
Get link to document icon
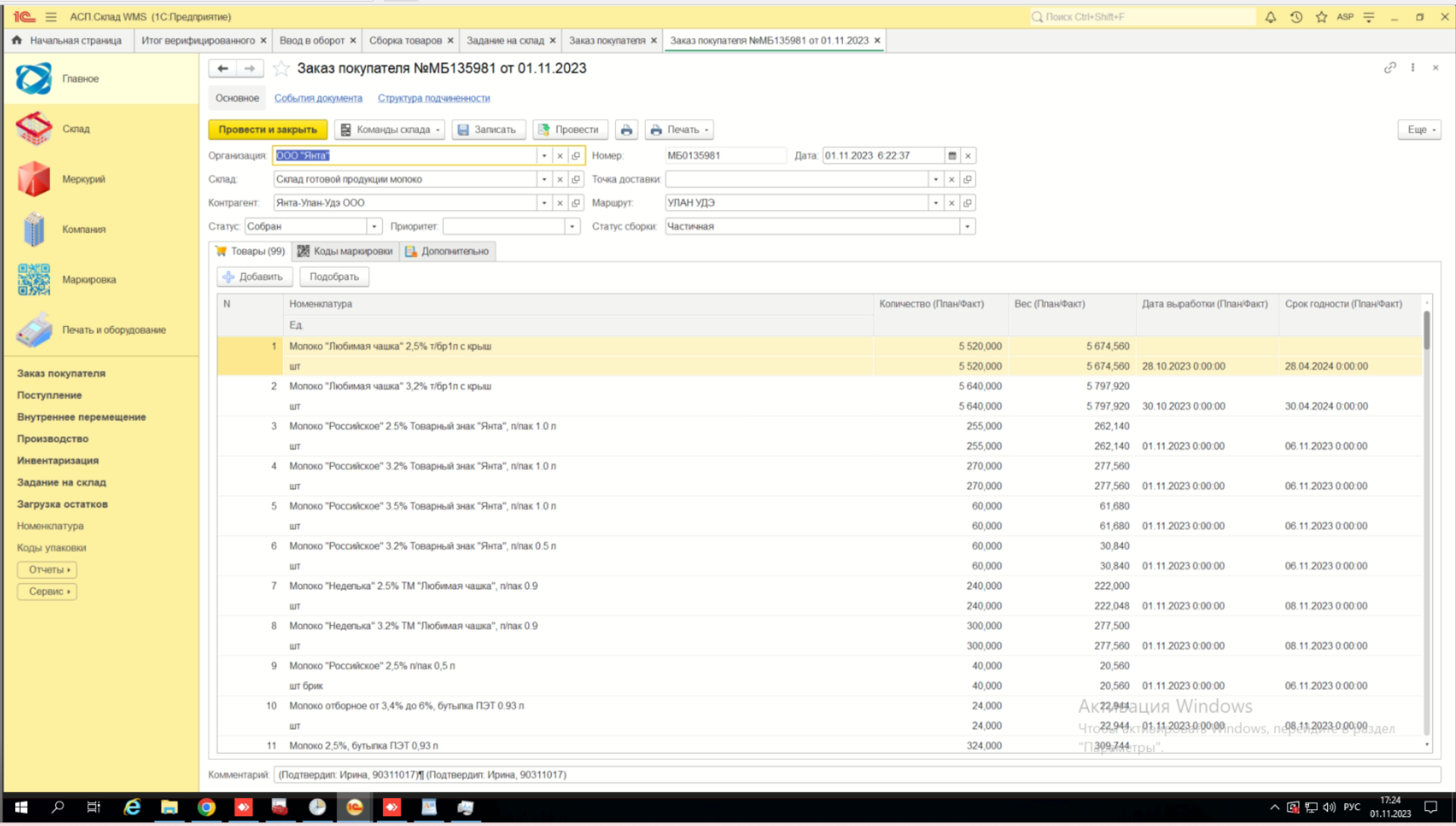point(1389,68)
